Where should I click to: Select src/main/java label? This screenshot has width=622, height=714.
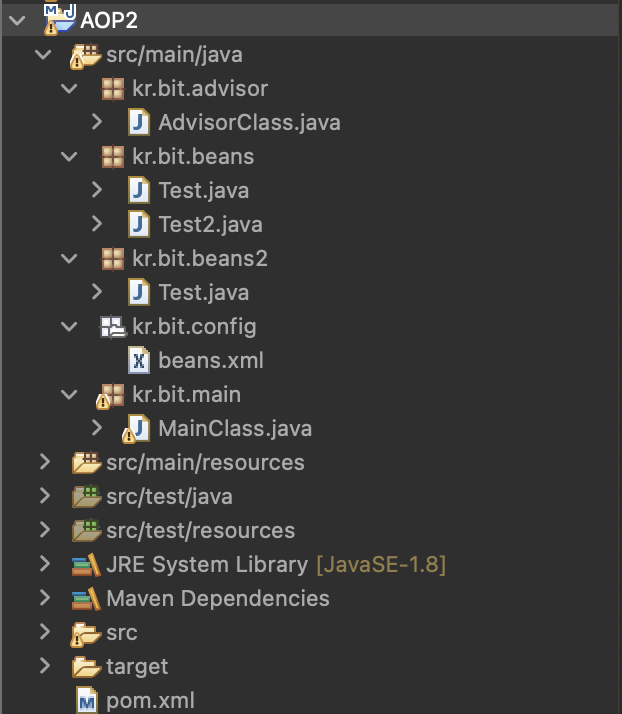click(x=174, y=55)
